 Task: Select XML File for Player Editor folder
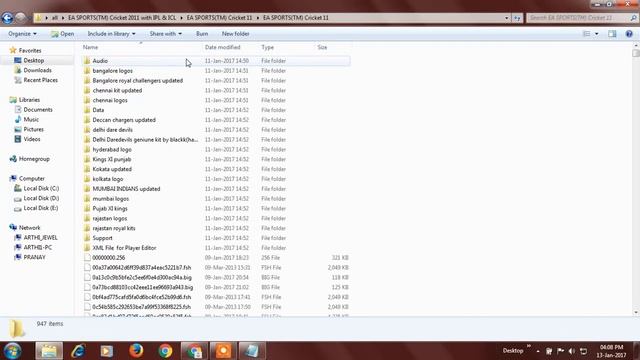[124, 248]
